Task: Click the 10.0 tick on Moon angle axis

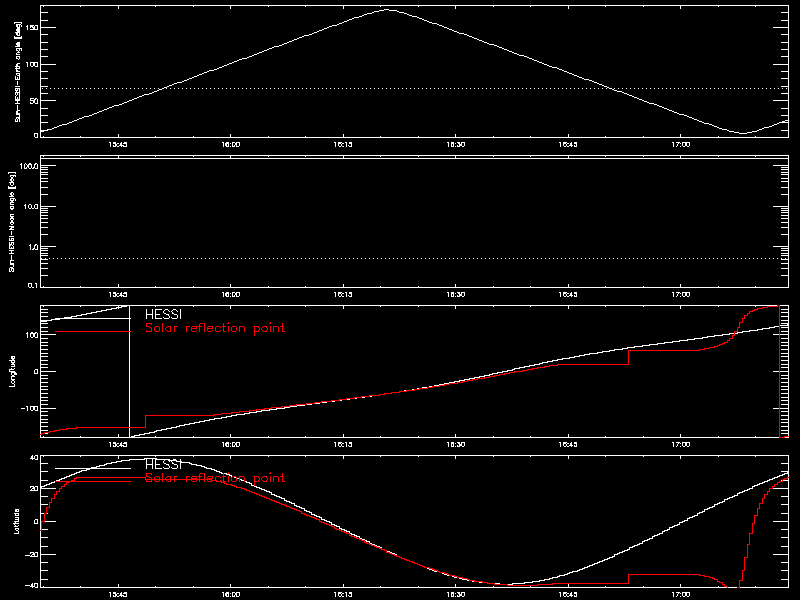Action: 31,207
